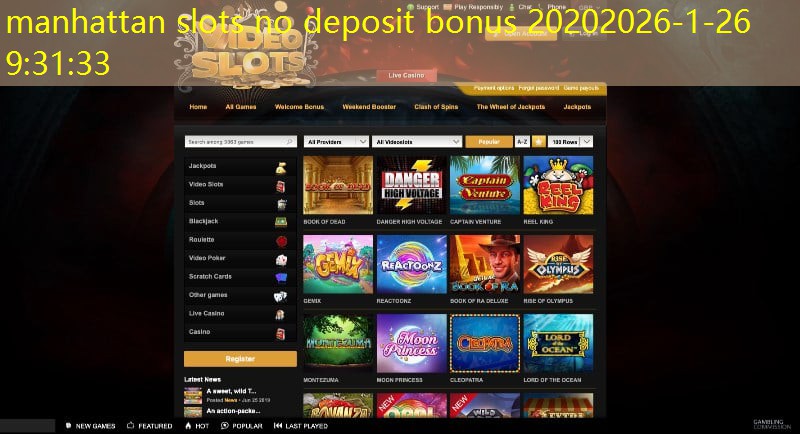Go to The Wheel of Jackpots tab
Viewport: 800px width, 434px height.
tap(511, 107)
